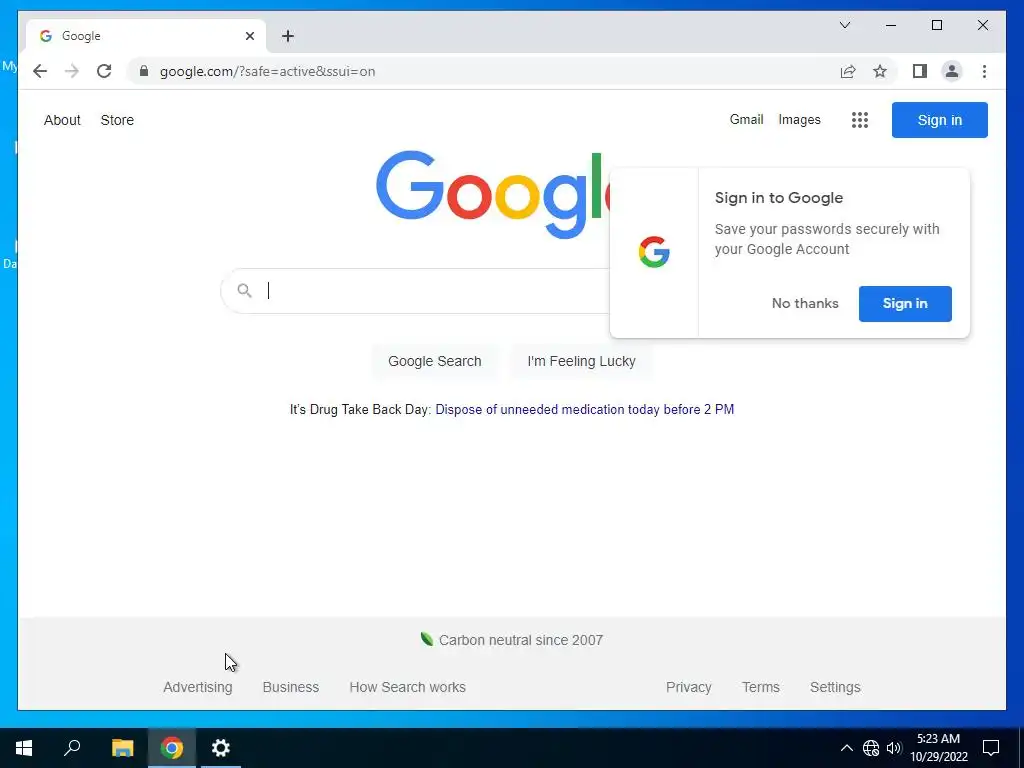
Task: Expand the tab search chevron
Action: point(844,25)
